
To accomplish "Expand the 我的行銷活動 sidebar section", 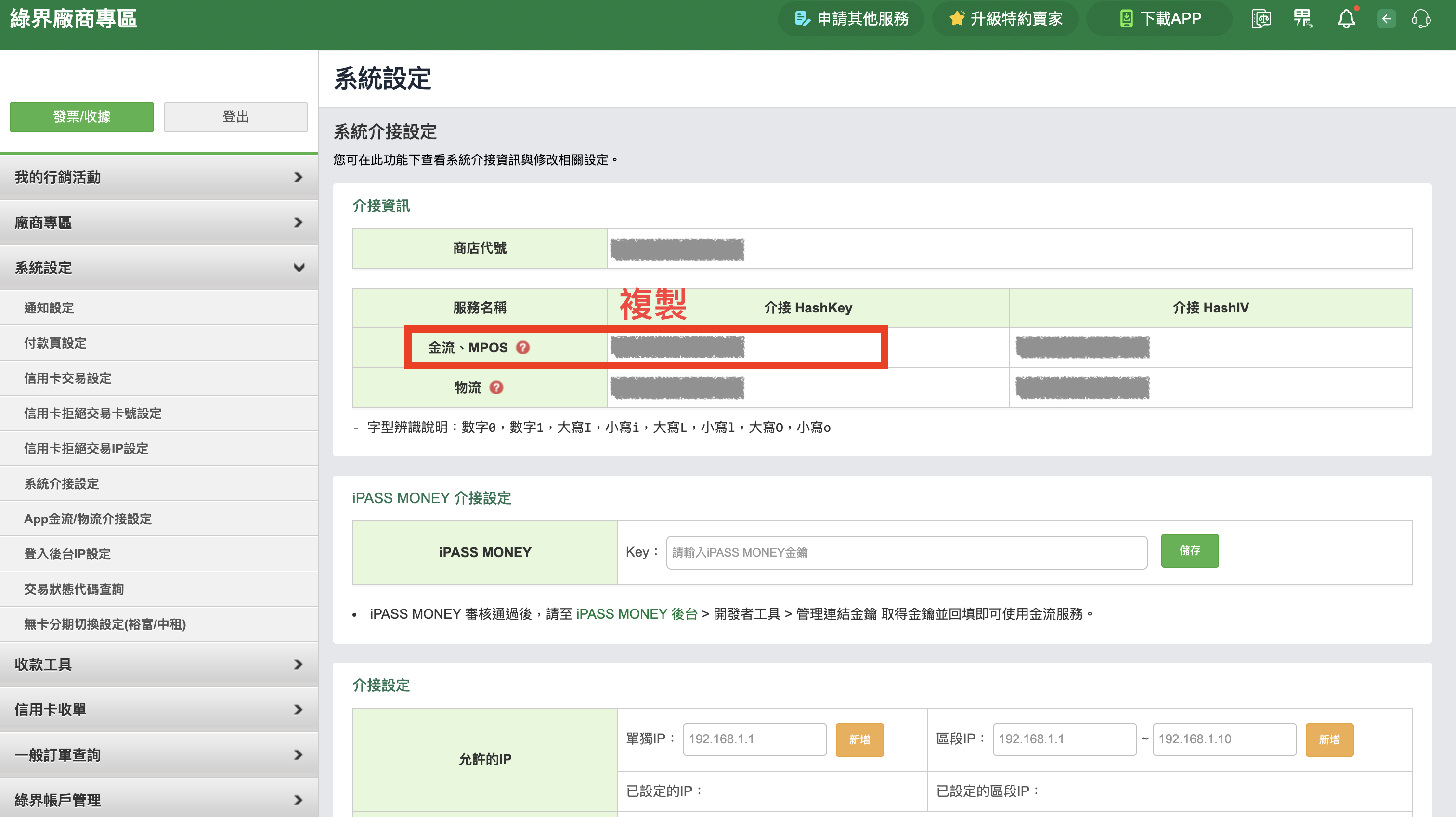I will pos(160,178).
